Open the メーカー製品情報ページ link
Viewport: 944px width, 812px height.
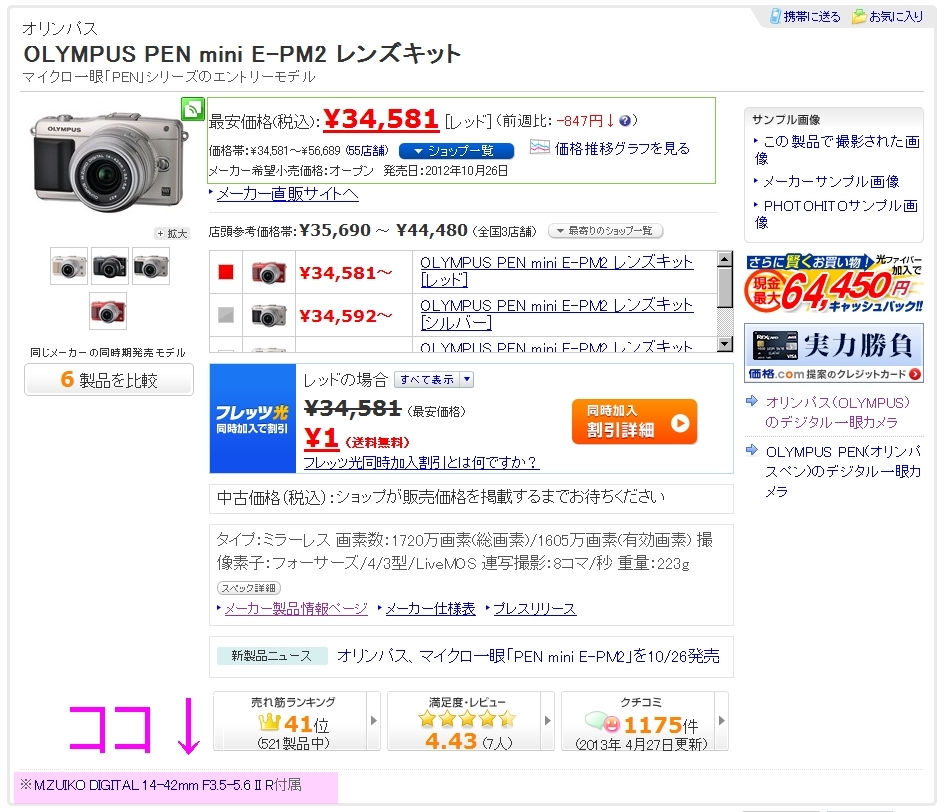click(x=296, y=609)
